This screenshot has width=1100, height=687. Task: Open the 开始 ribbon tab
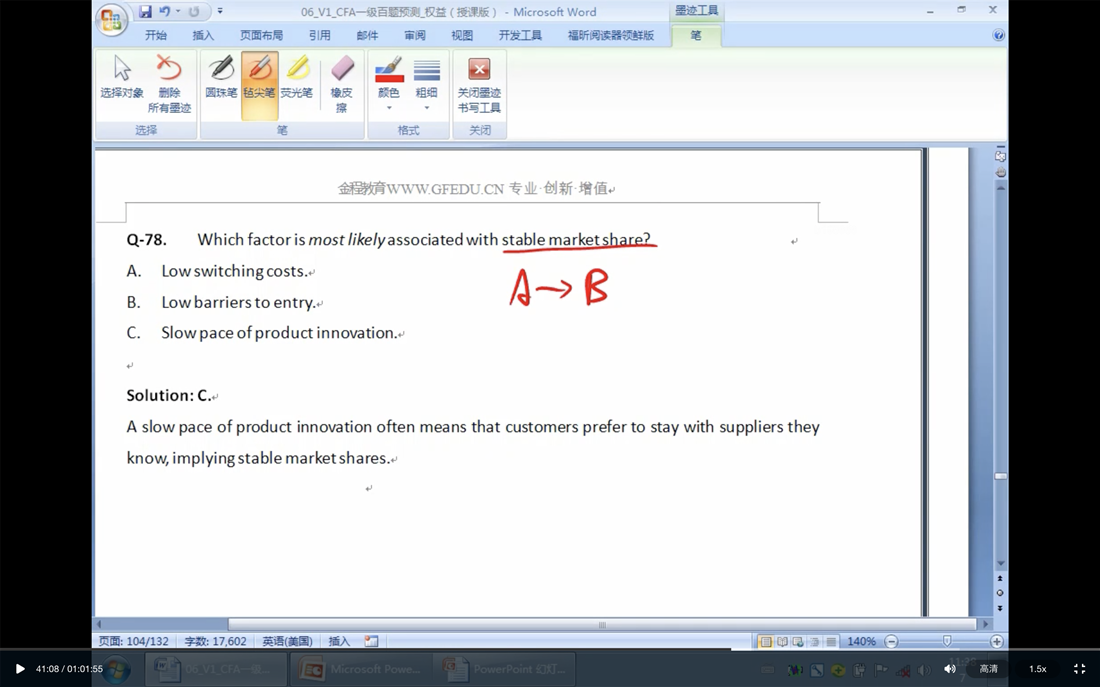click(156, 35)
